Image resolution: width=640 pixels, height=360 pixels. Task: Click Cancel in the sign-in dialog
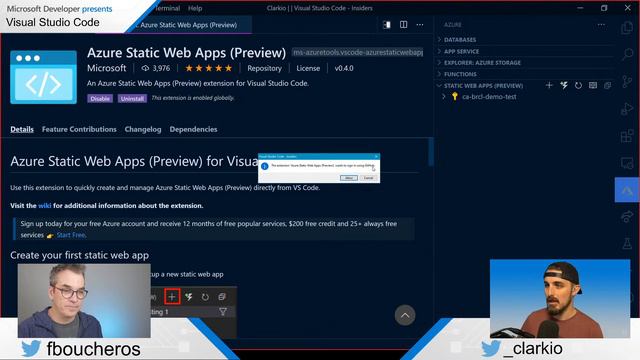[369, 178]
